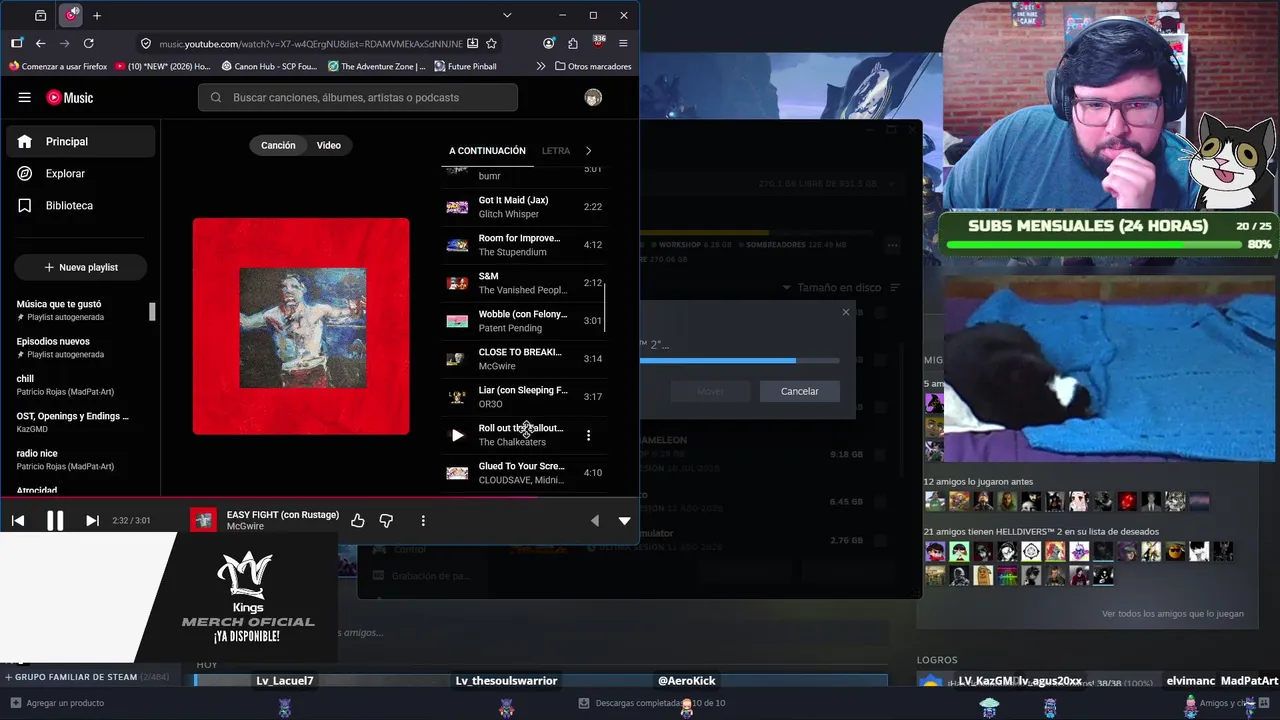Open the queue row menu for Roll out the Fallout
The width and height of the screenshot is (1280, 720).
pos(588,435)
